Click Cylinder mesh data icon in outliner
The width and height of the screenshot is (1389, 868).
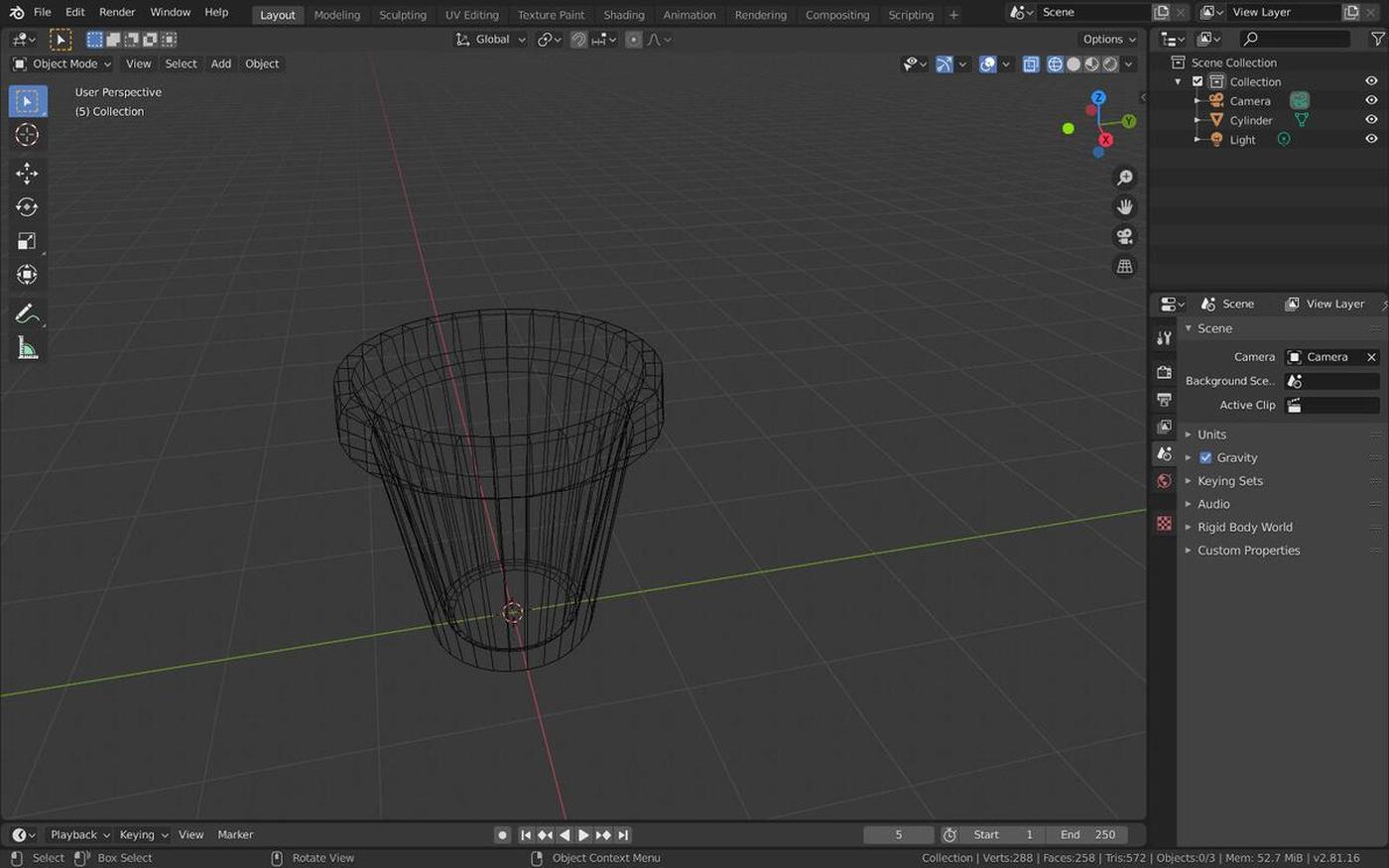click(1301, 120)
